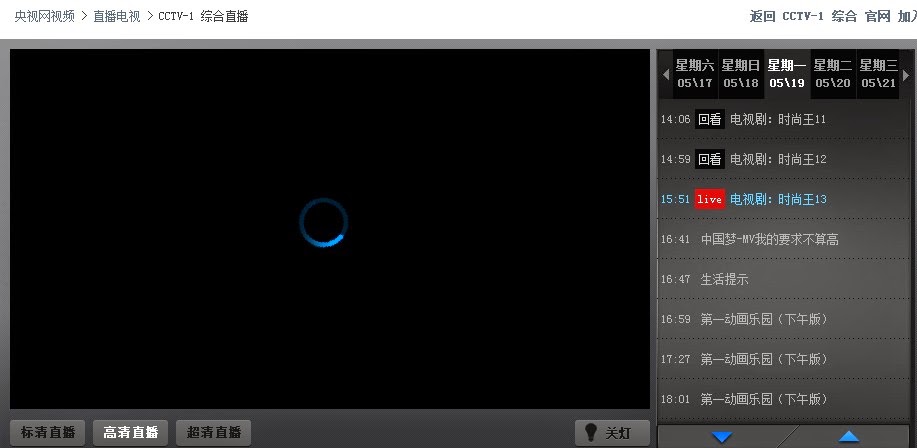Select 第一动画乐园 at 17:27

coord(784,359)
